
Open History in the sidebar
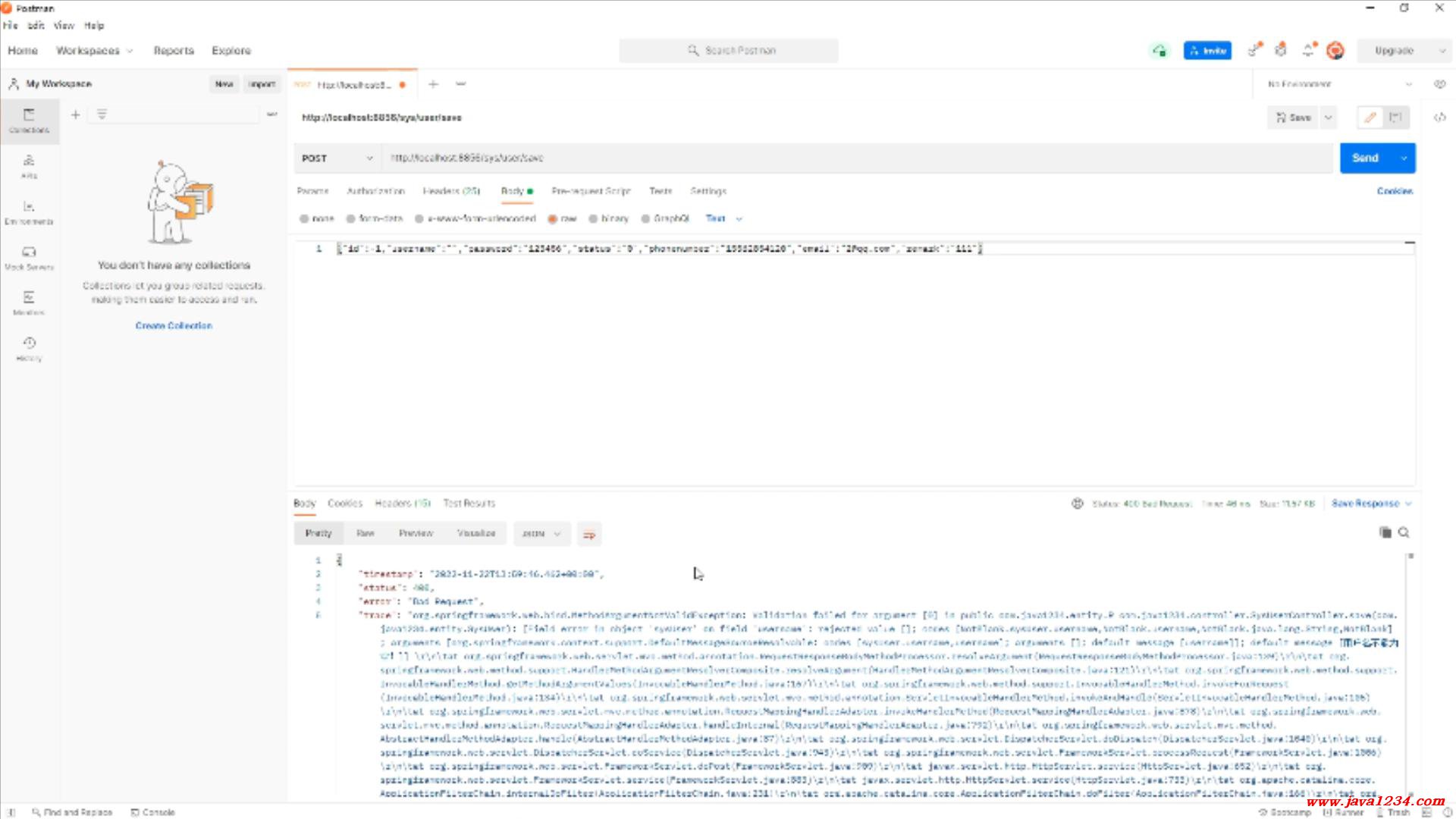(29, 349)
